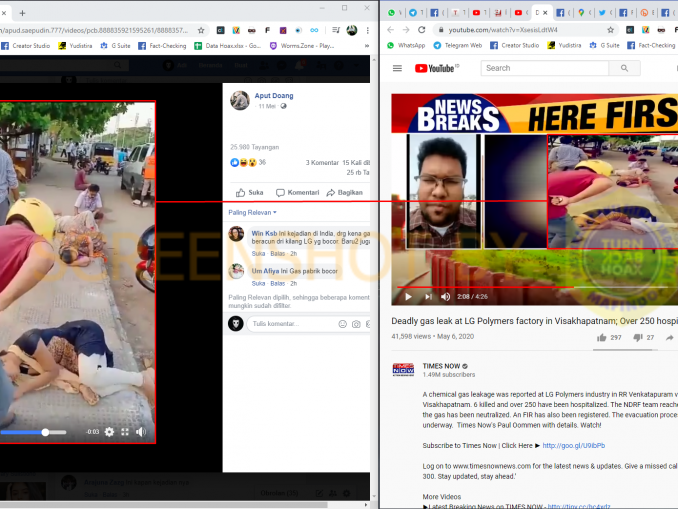Switch to WhatsApp browser tab
Screen dimensions: 678x509
[393, 13]
